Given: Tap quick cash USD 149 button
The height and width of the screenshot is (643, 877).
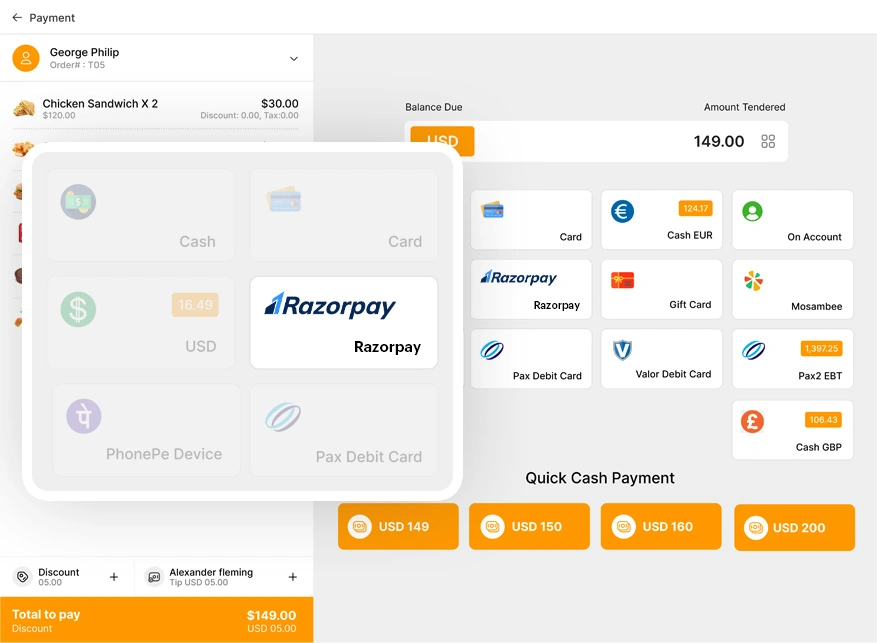Looking at the screenshot, I should [x=398, y=526].
